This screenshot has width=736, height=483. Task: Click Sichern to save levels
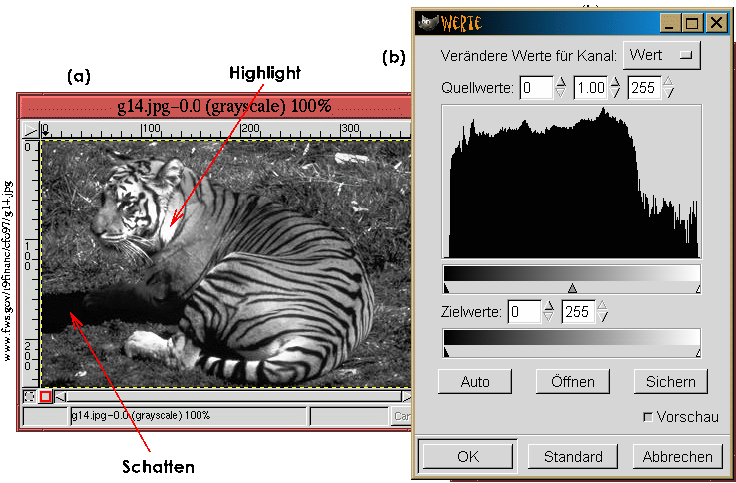(x=670, y=381)
